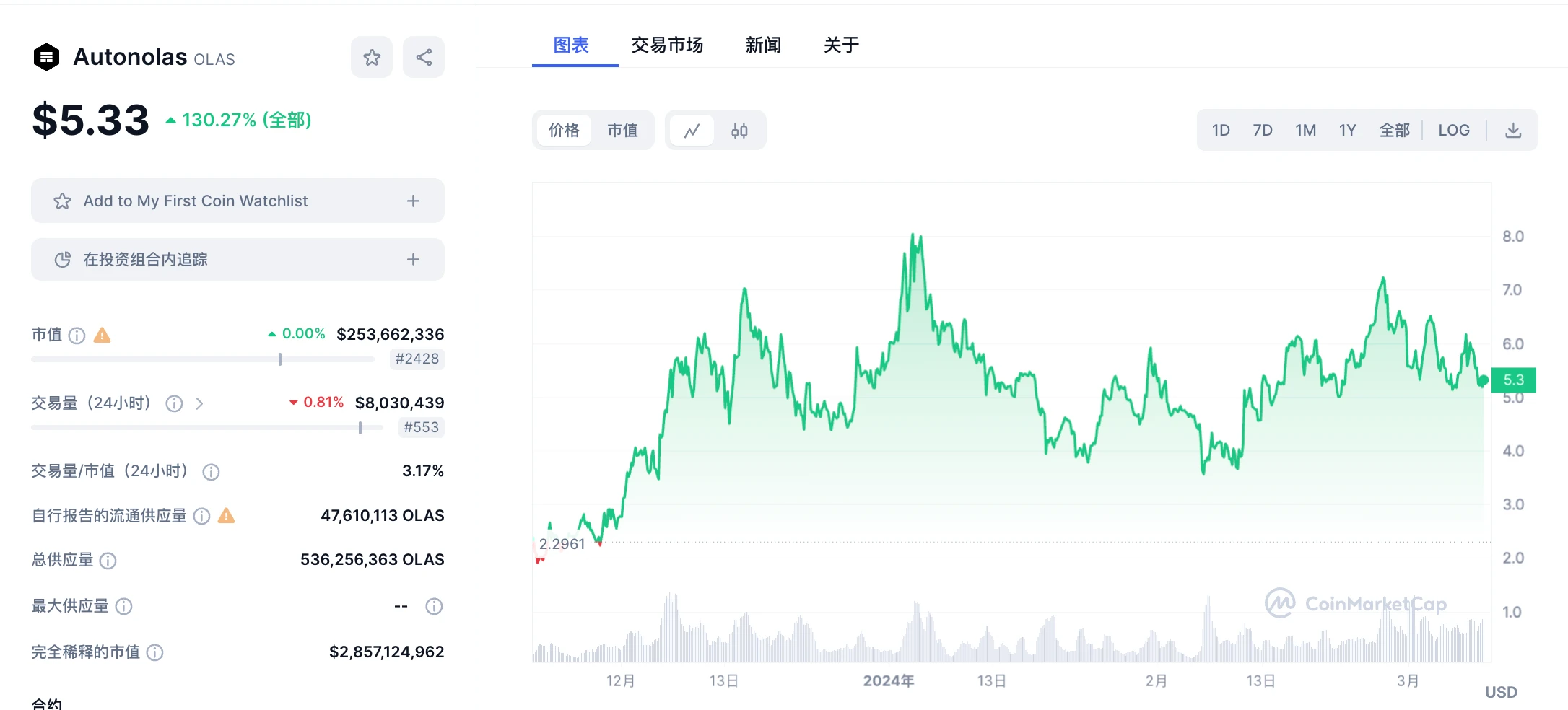Toggle chart to 价格 view
The width and height of the screenshot is (1568, 710).
click(x=564, y=131)
